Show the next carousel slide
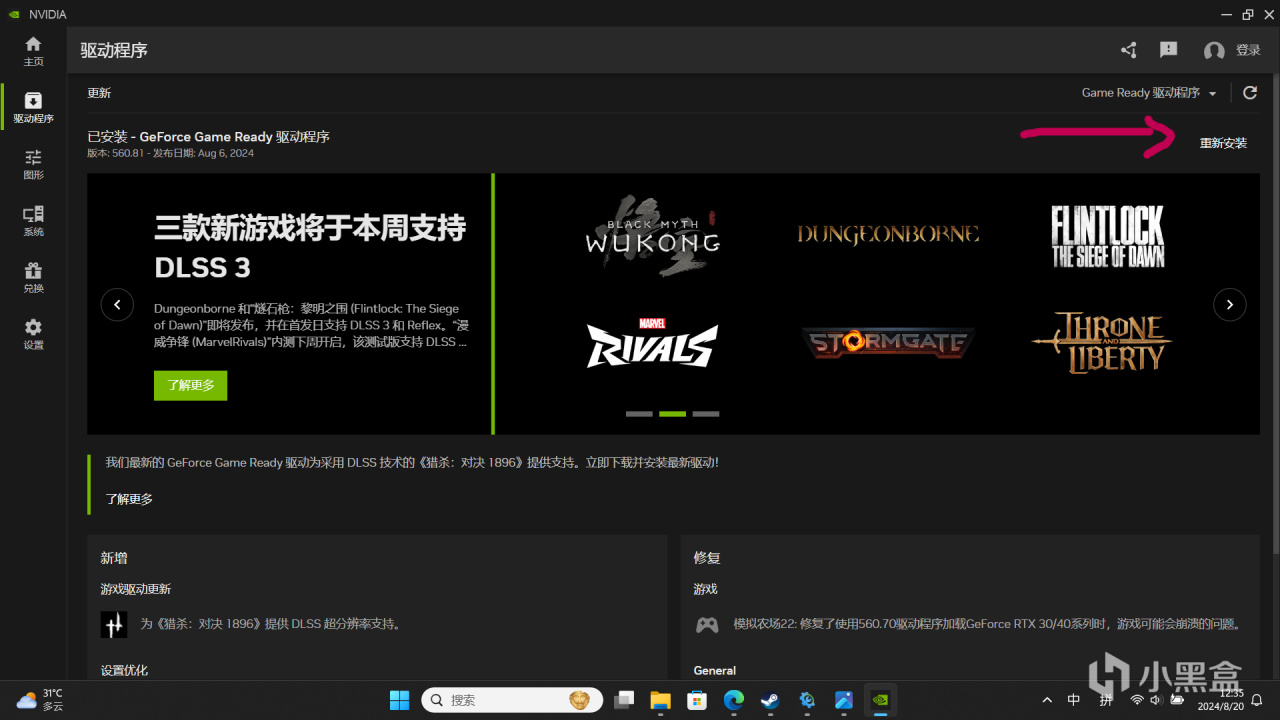This screenshot has height=720, width=1280. [1229, 304]
